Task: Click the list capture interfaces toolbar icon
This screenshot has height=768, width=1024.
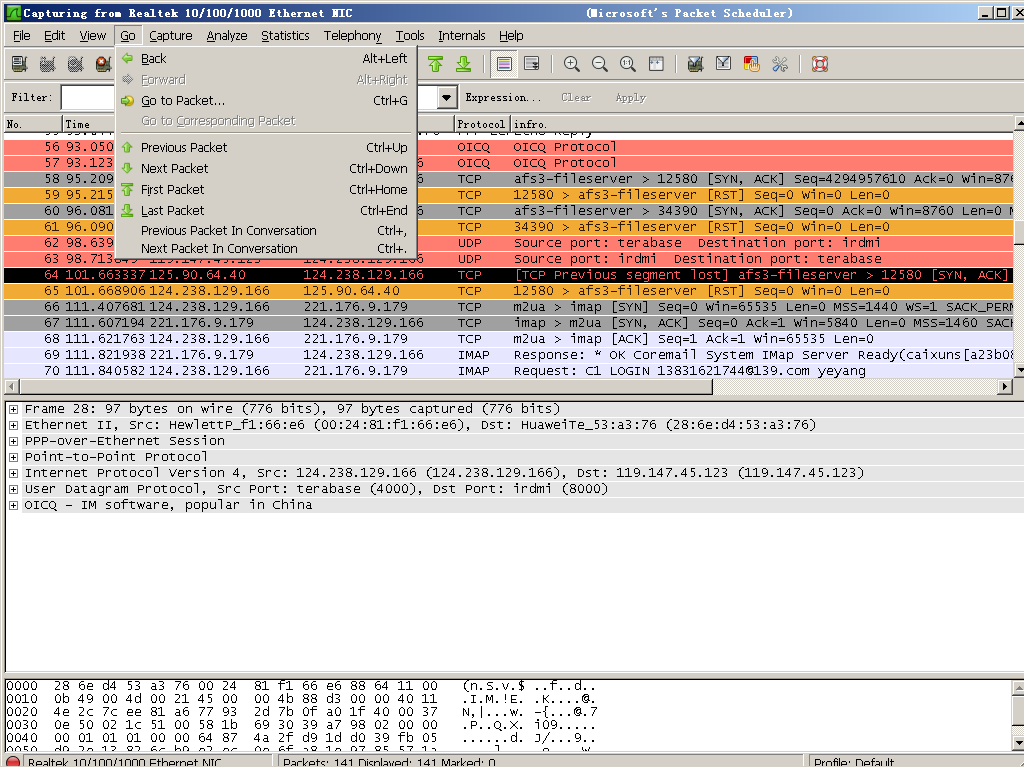Action: [x=20, y=64]
